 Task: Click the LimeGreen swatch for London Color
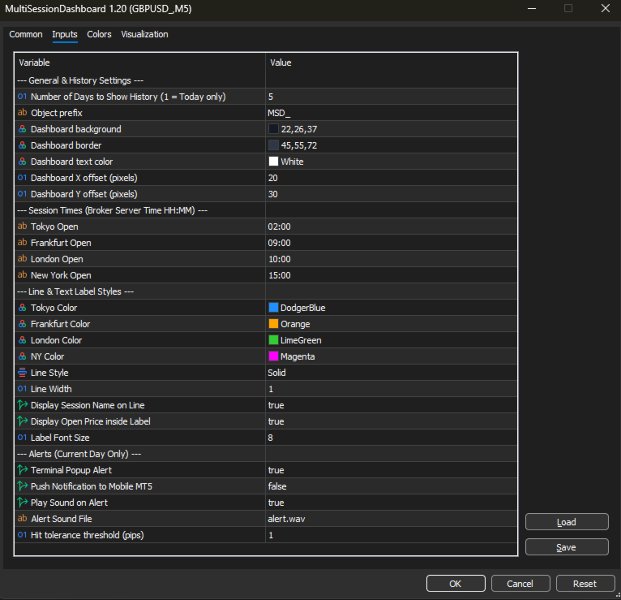point(273,340)
